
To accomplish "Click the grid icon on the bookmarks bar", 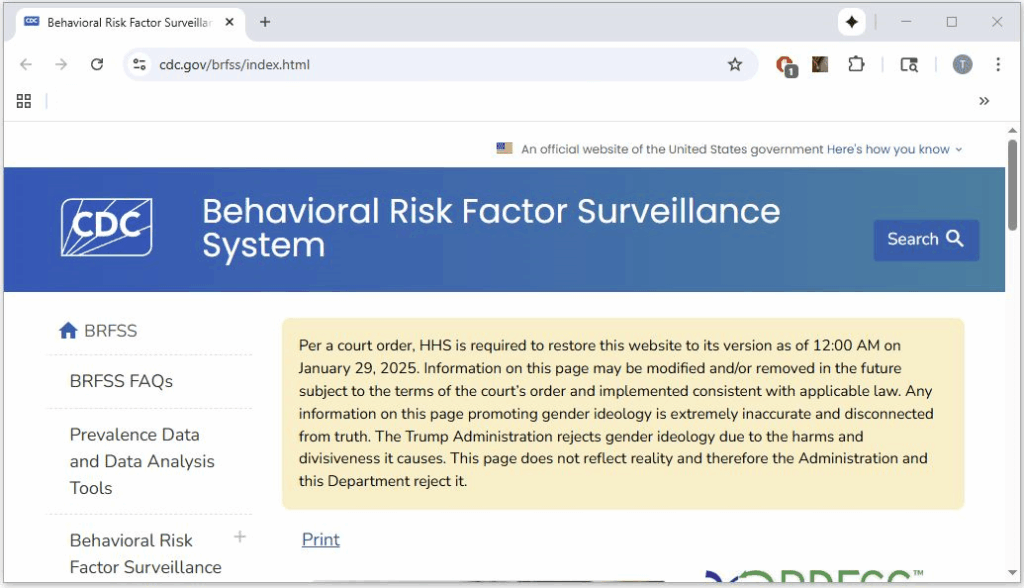I will click(x=24, y=100).
